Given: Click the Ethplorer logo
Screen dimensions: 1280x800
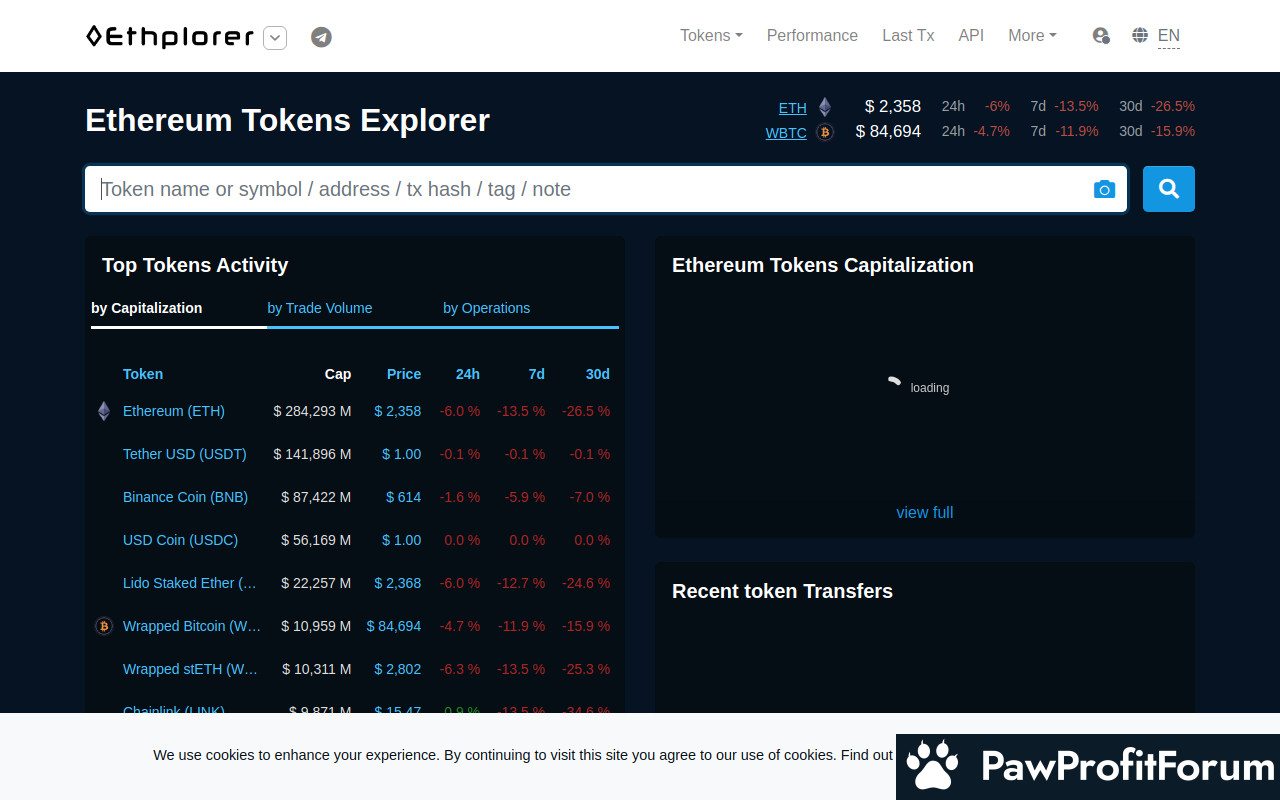Looking at the screenshot, I should point(170,37).
